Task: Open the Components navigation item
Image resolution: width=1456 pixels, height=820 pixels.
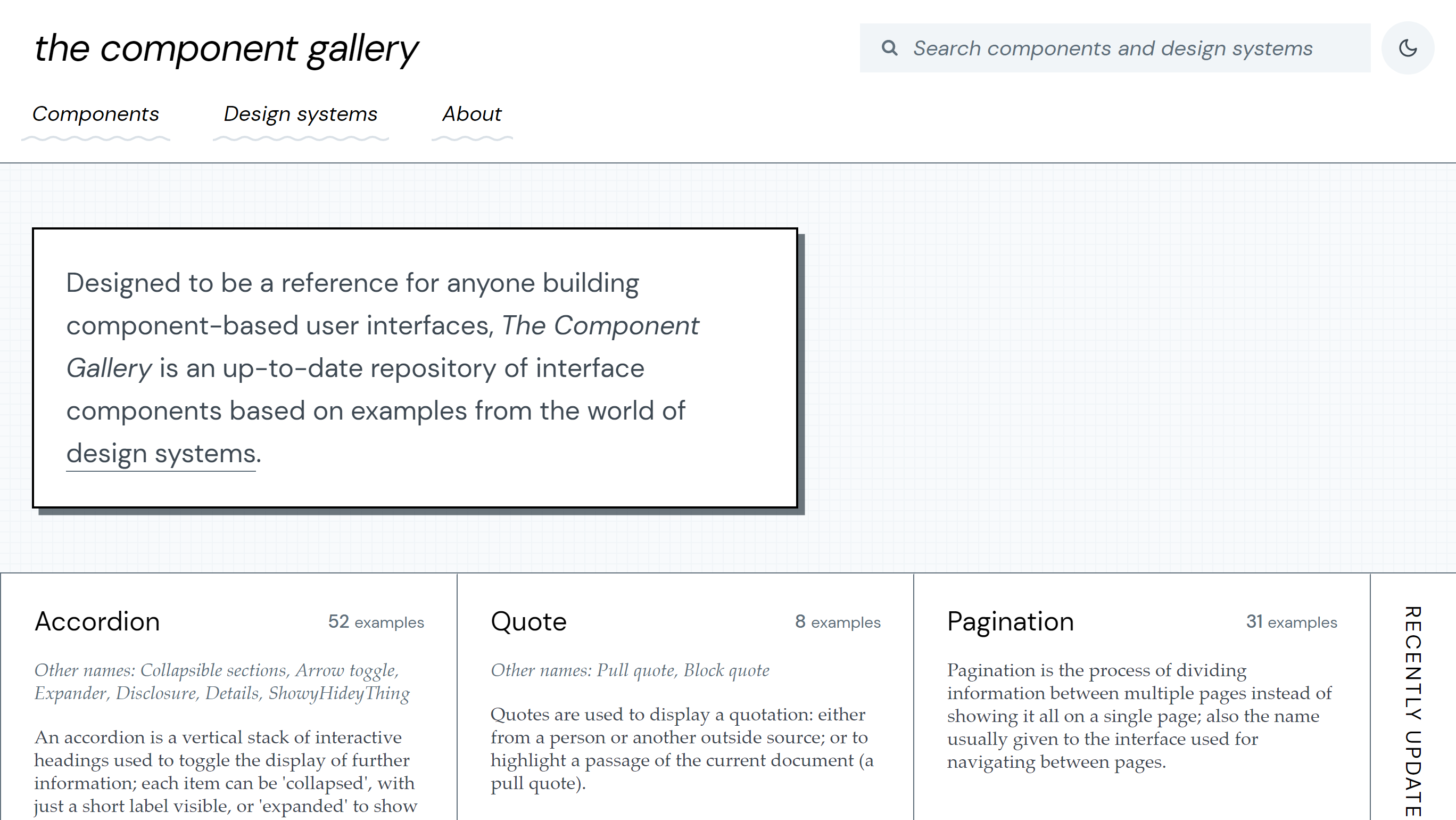Action: [x=95, y=114]
